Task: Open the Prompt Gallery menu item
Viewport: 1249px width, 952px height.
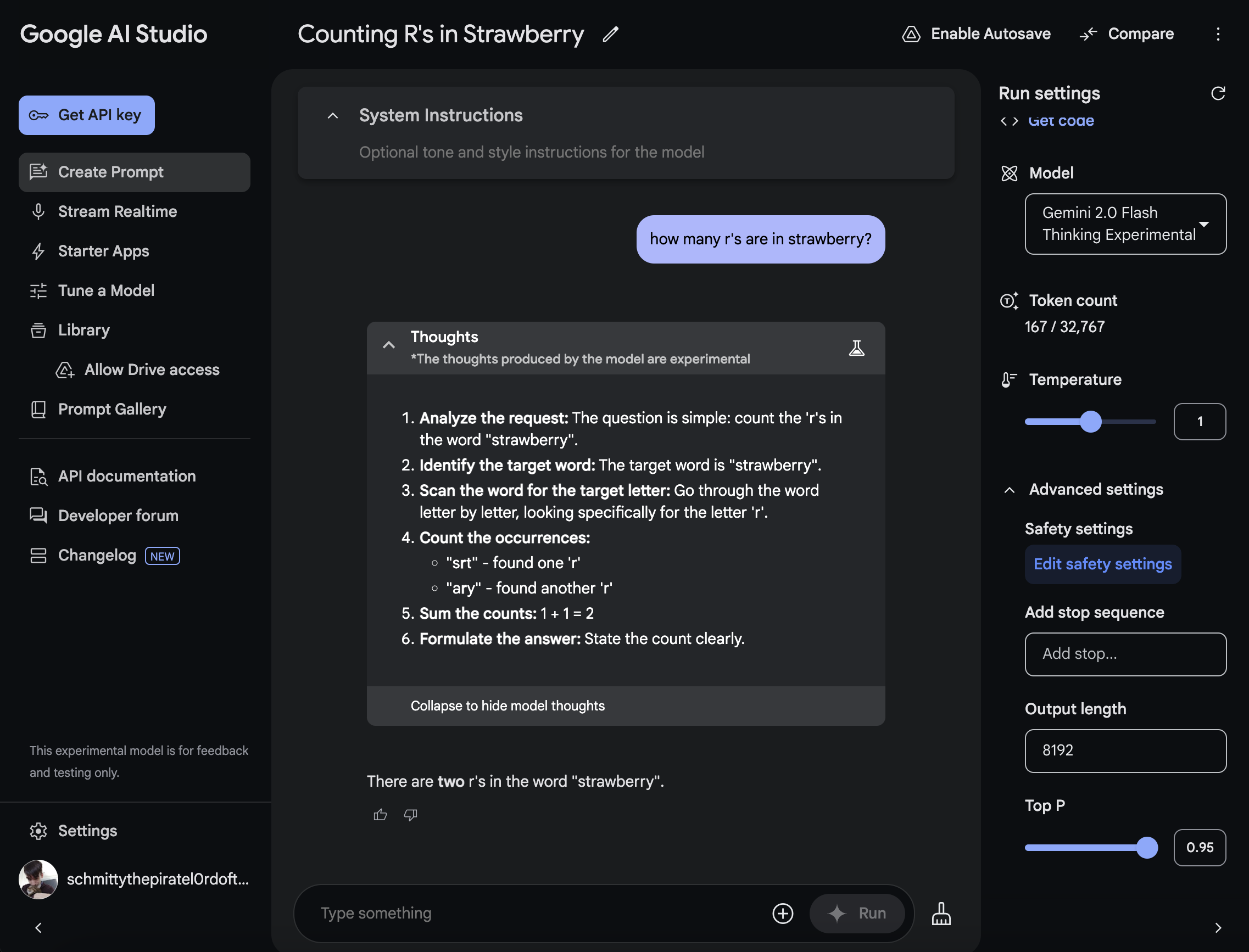Action: [112, 409]
